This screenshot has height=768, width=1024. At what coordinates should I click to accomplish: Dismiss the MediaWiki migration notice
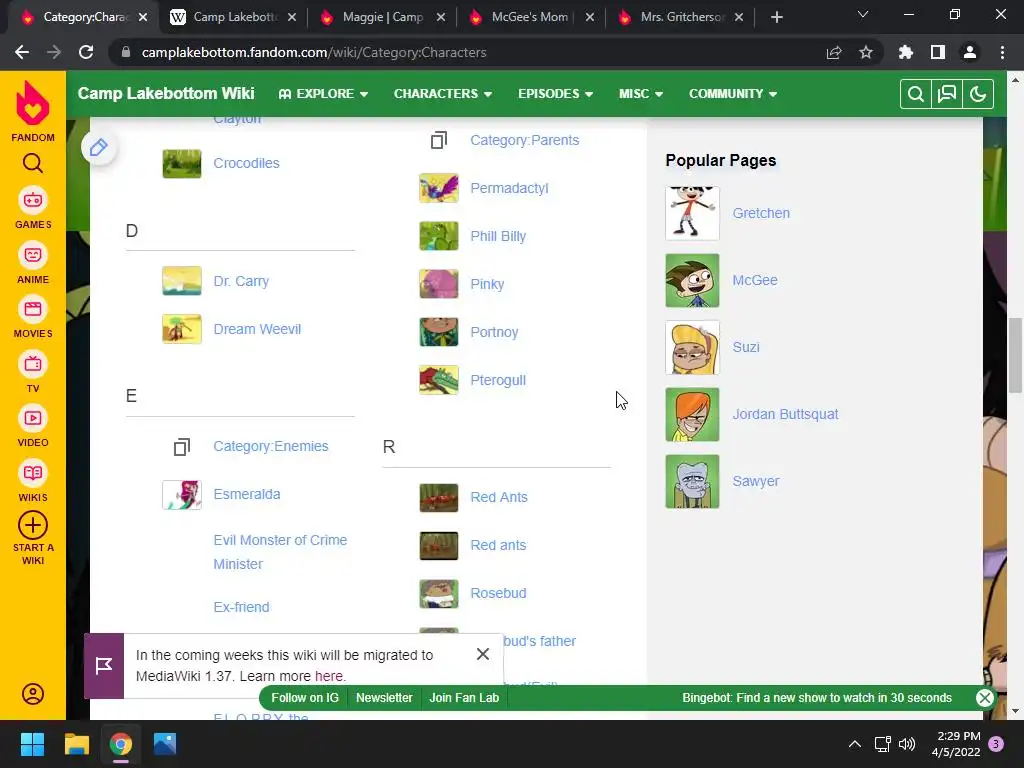tap(483, 654)
